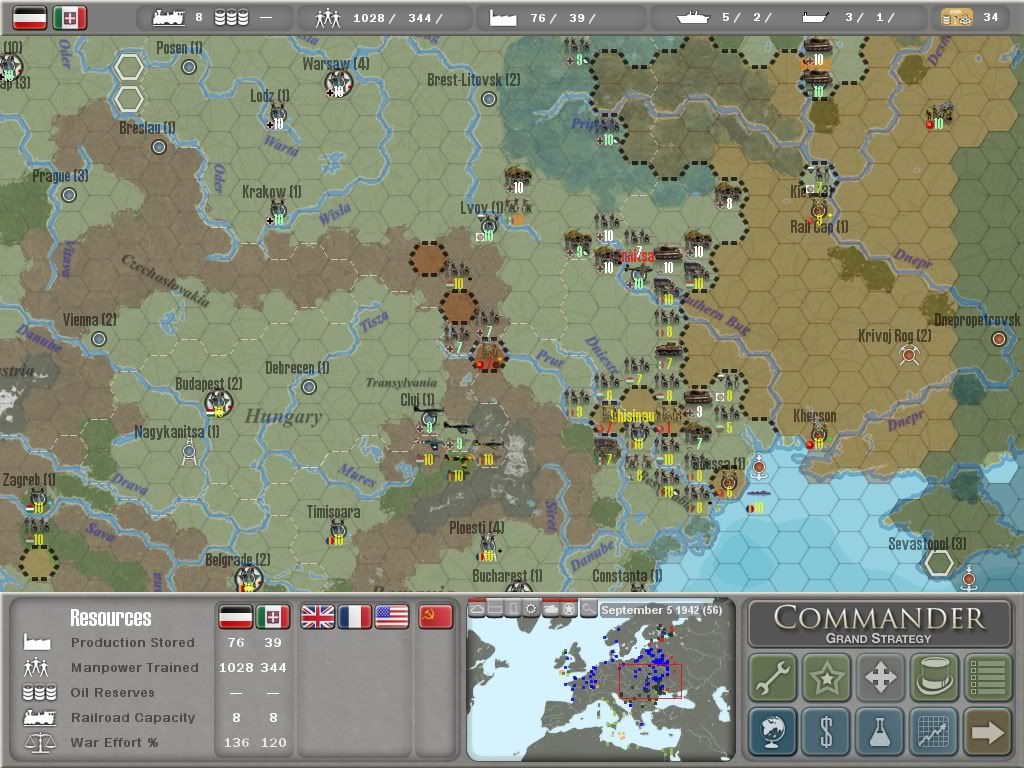Select the United States flag in Resources panel
The height and width of the screenshot is (768, 1024).
pyautogui.click(x=392, y=616)
